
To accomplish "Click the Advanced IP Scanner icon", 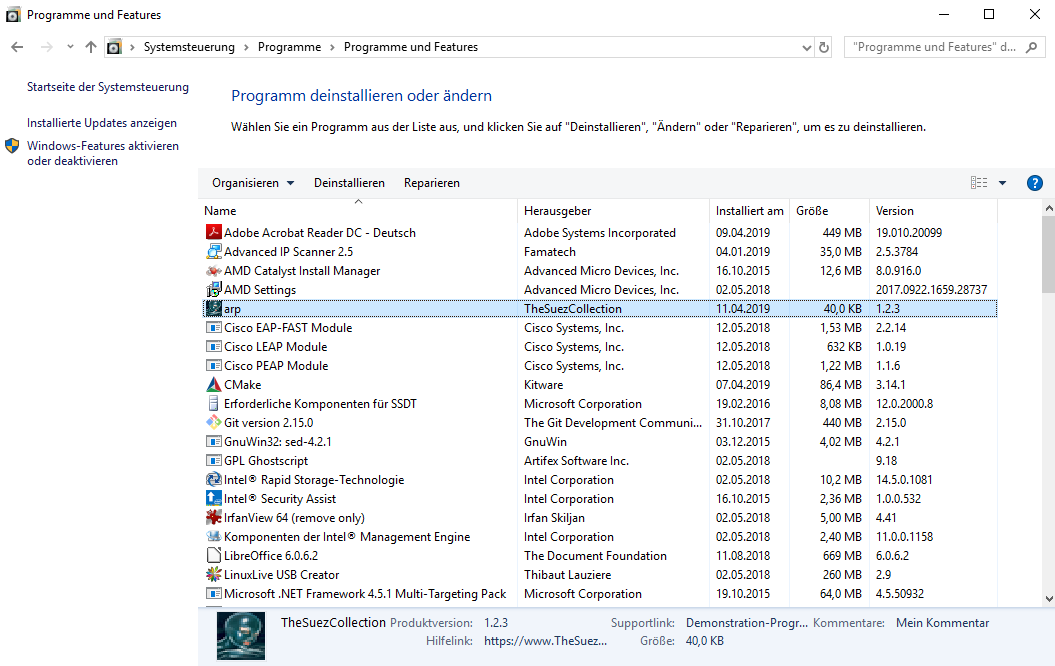I will pos(213,252).
